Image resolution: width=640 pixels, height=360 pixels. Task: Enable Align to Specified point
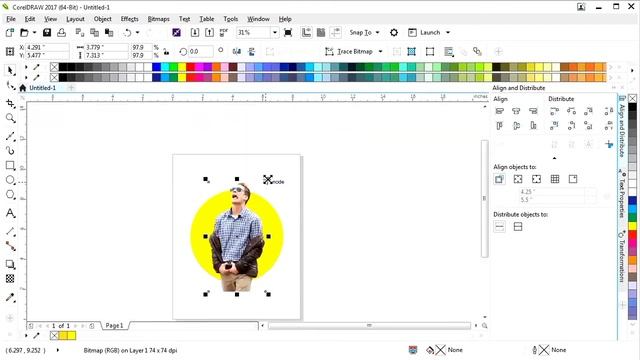(x=573, y=179)
